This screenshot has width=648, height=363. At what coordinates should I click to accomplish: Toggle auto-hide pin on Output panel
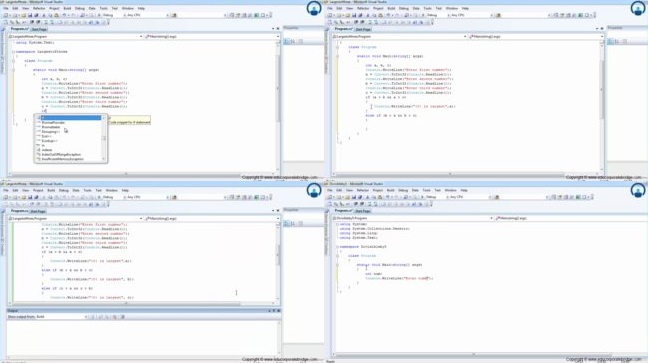point(274,310)
